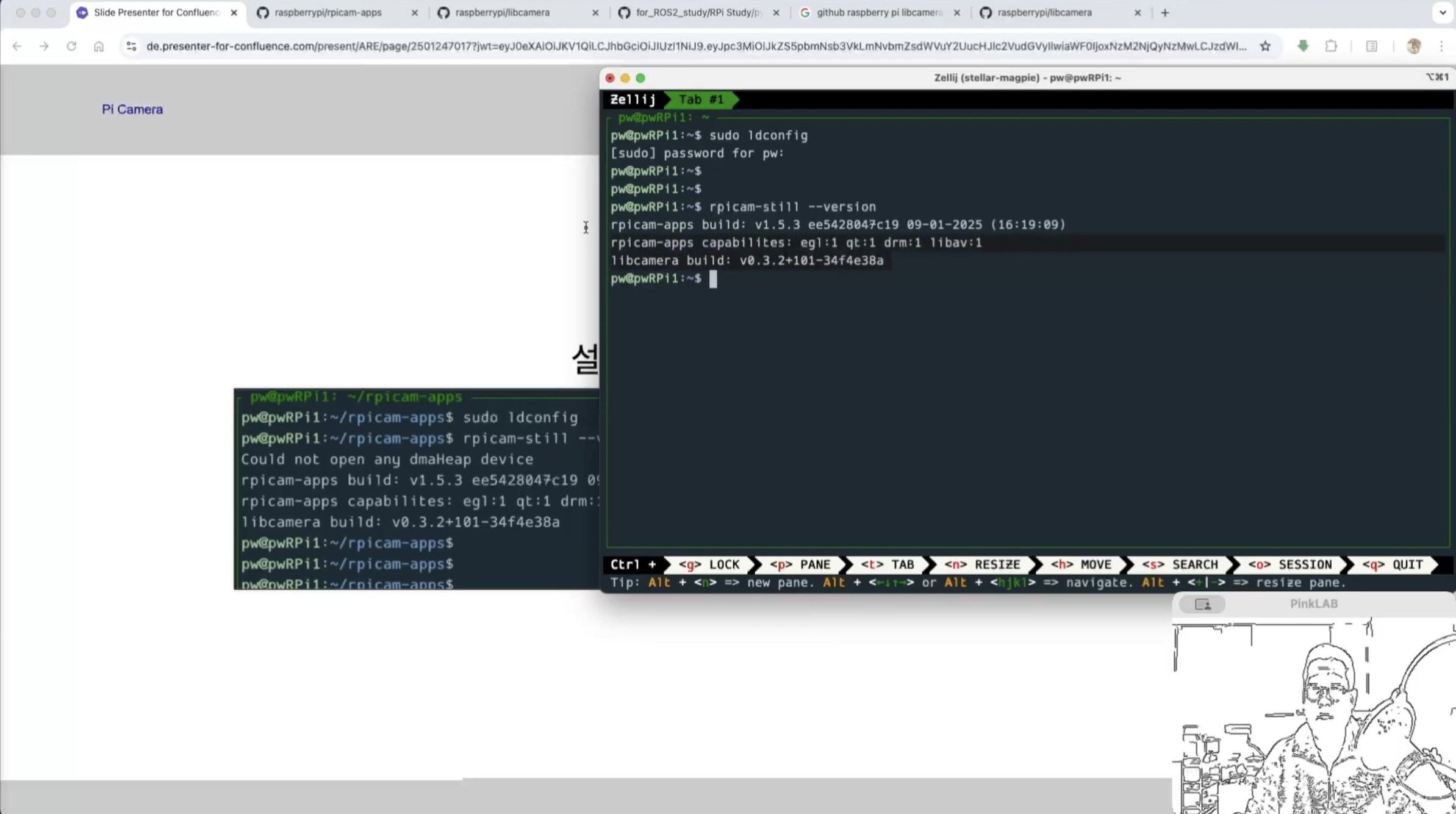Image resolution: width=1456 pixels, height=814 pixels.
Task: Click the browser back arrow
Action: 17,46
